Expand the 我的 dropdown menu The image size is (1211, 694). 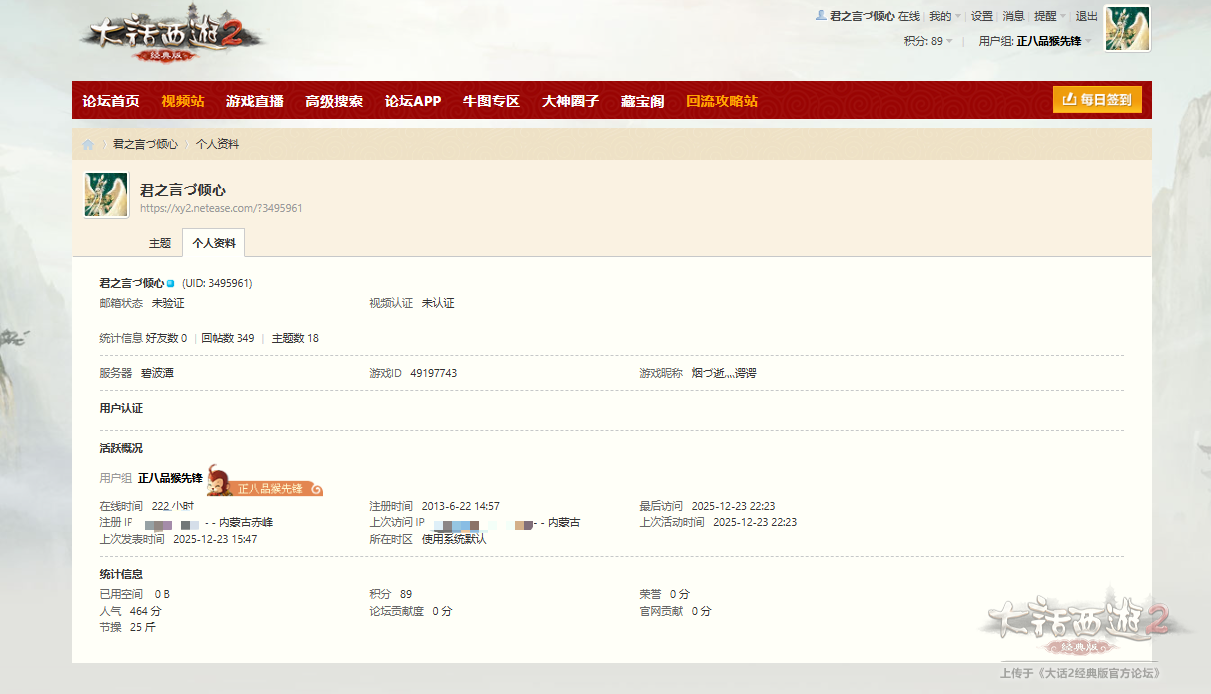point(944,16)
